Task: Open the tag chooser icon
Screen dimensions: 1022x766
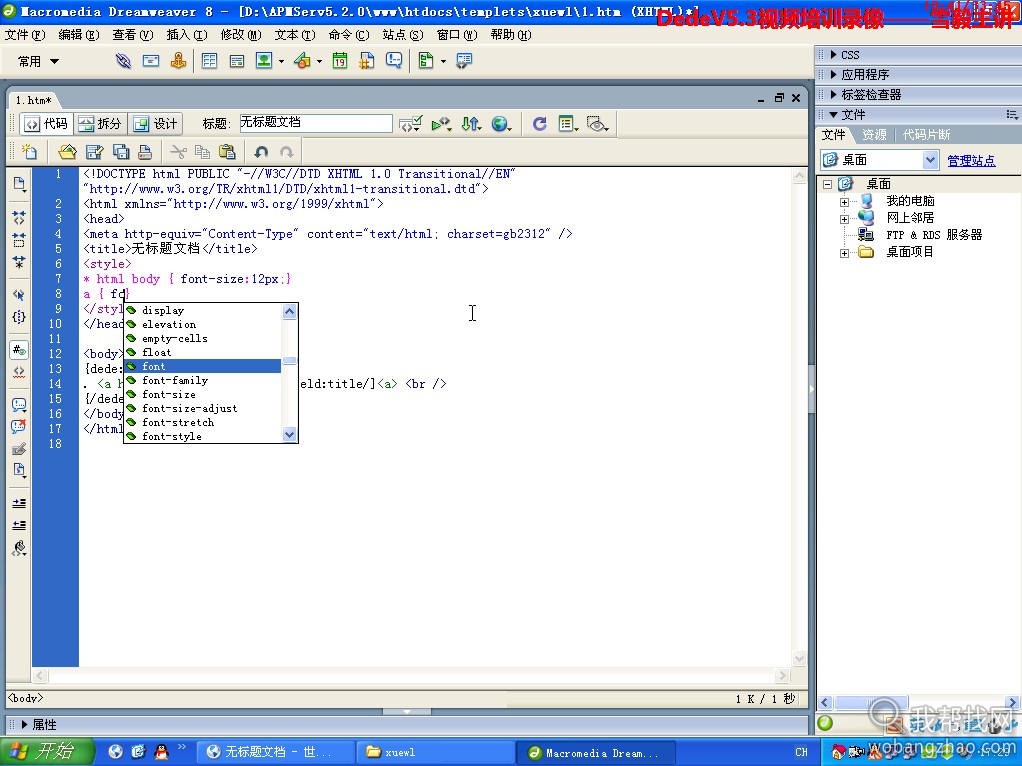Action: (463, 61)
